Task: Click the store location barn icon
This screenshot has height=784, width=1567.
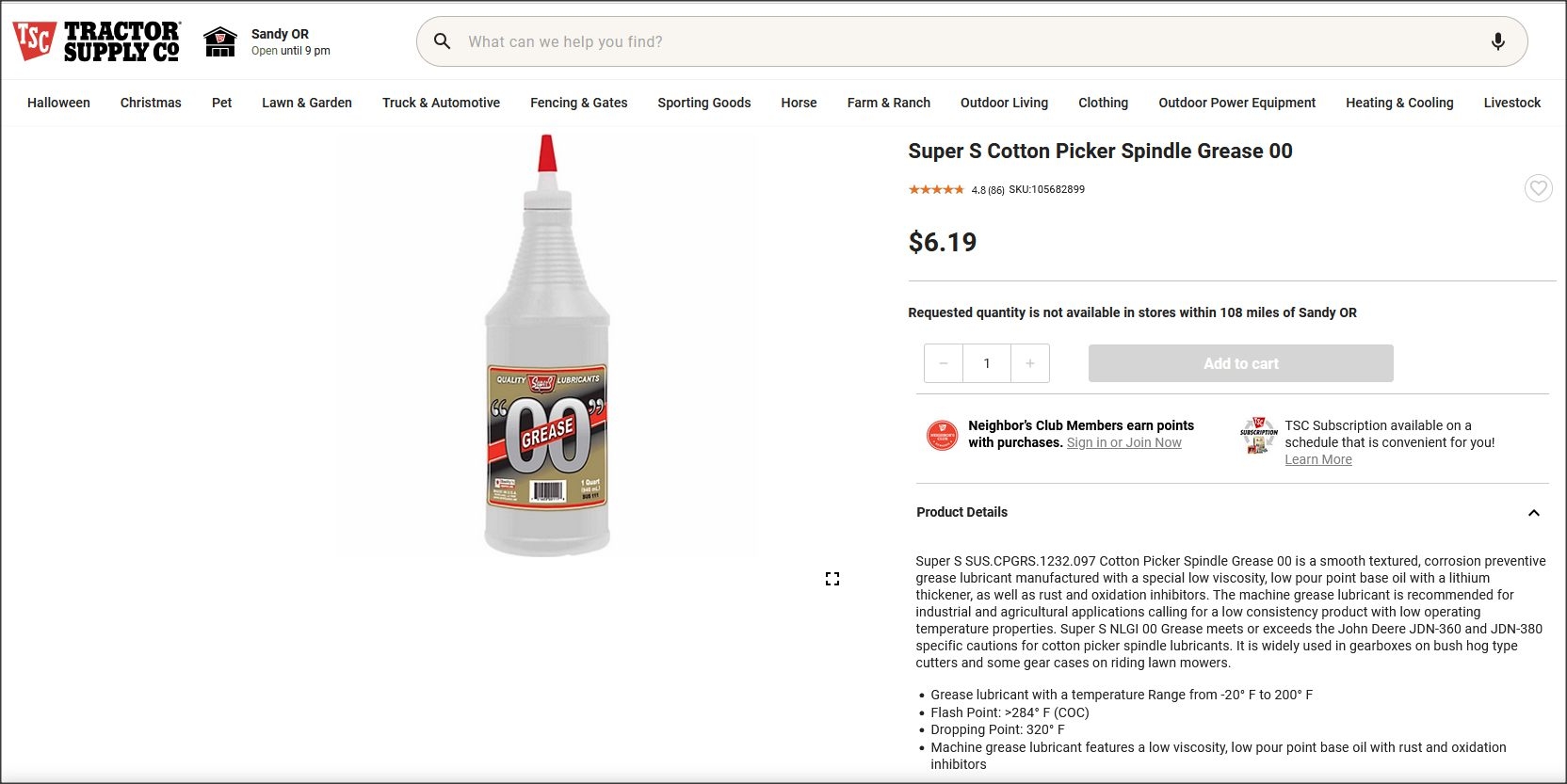Action: (220, 41)
